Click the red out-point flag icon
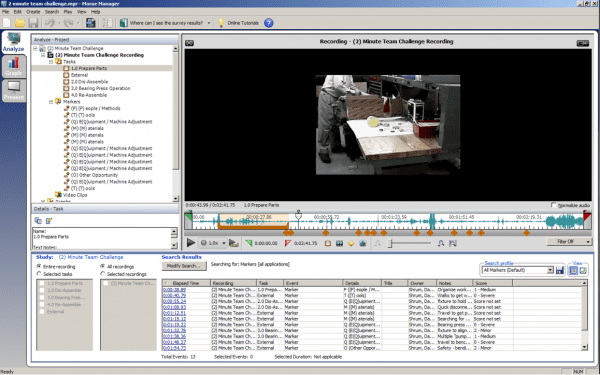This screenshot has height=375, width=600. pos(288,243)
